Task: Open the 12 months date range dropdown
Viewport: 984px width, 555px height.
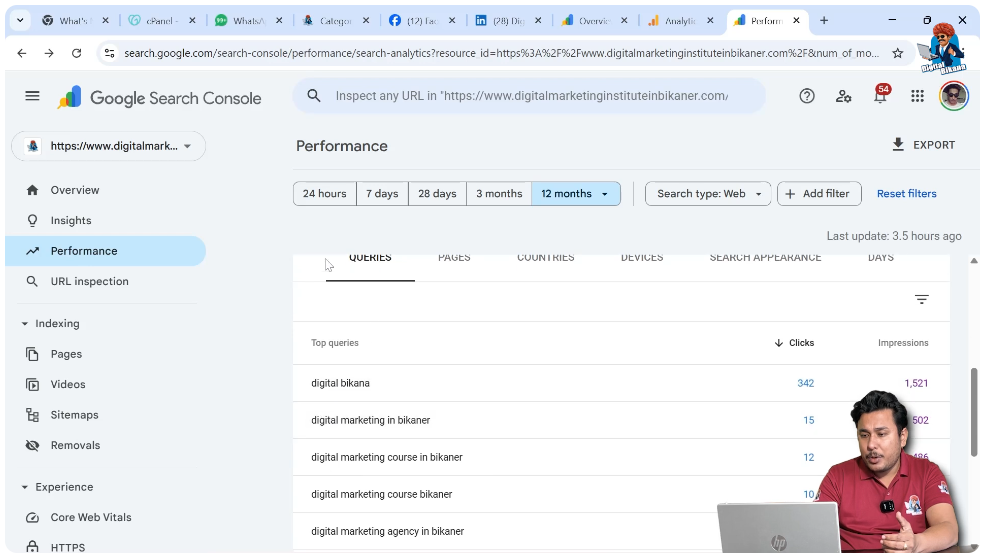Action: 575,193
